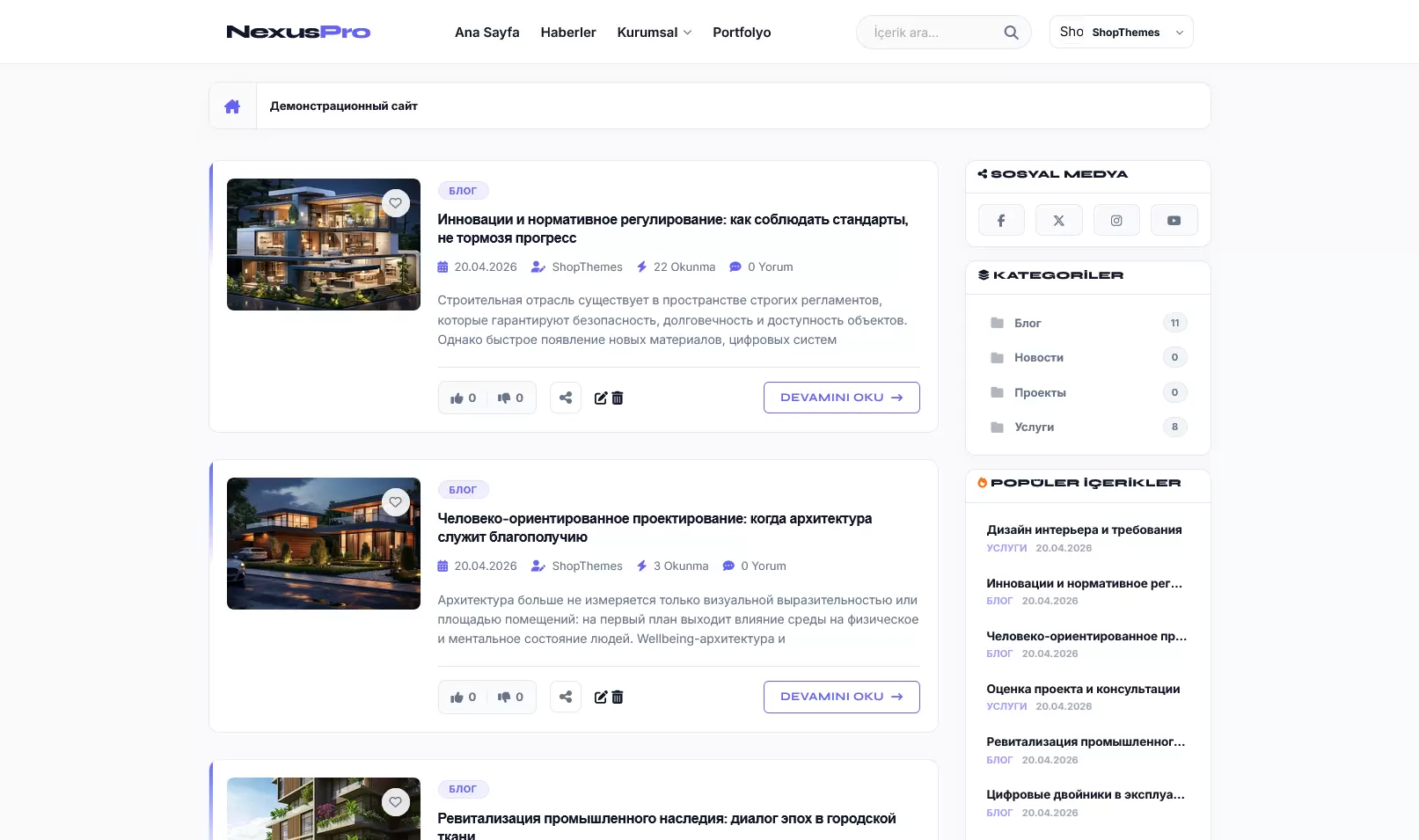Screen dimensions: 1419x840
Task: Open the ShopThemes user dropdown
Action: coord(1121,33)
